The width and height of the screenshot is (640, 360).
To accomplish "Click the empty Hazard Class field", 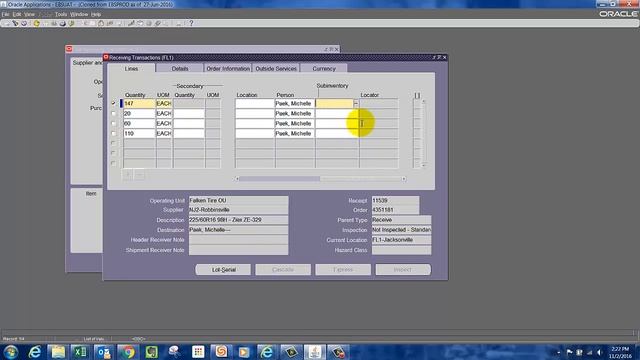I will click(401, 250).
